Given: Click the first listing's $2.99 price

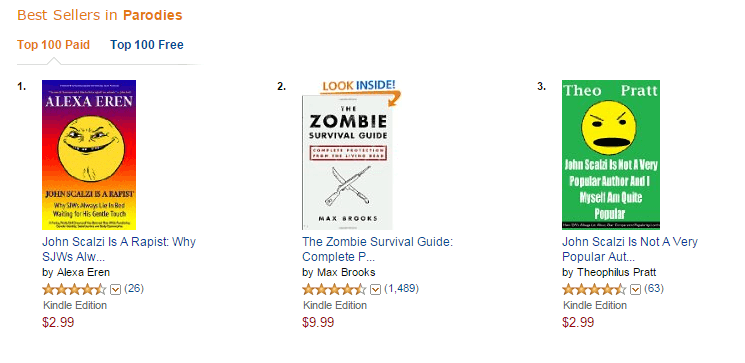Looking at the screenshot, I should pyautogui.click(x=58, y=322).
